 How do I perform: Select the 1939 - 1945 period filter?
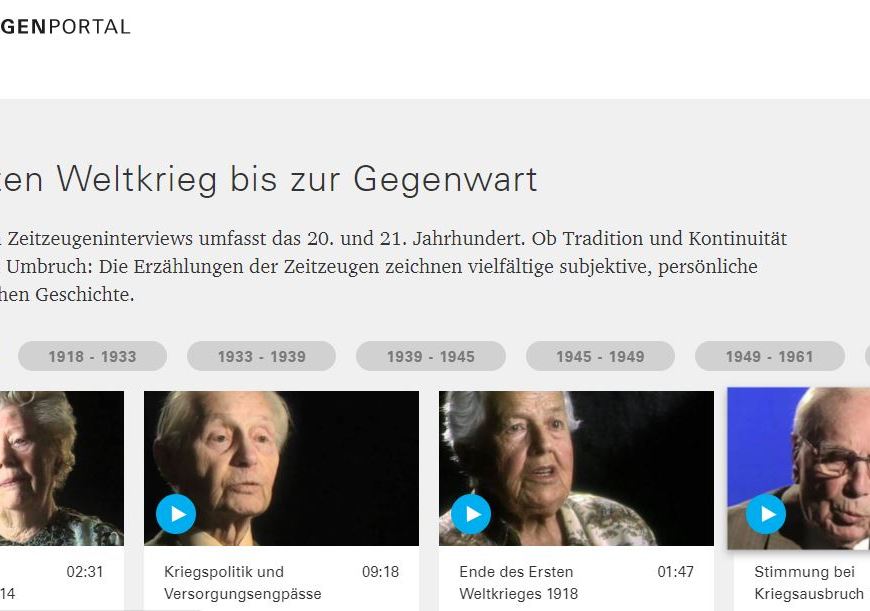click(431, 356)
